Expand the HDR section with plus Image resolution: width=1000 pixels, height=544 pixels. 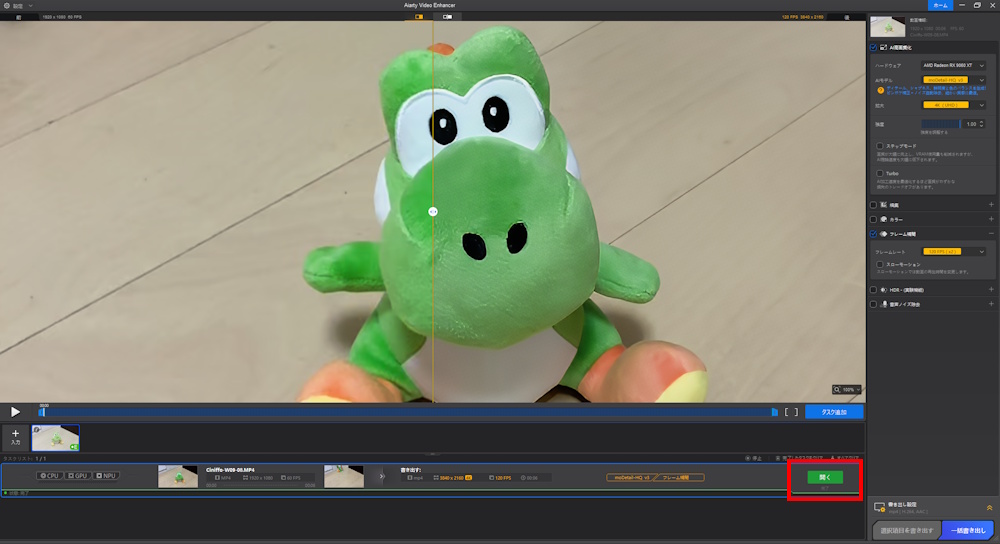pyautogui.click(x=991, y=290)
